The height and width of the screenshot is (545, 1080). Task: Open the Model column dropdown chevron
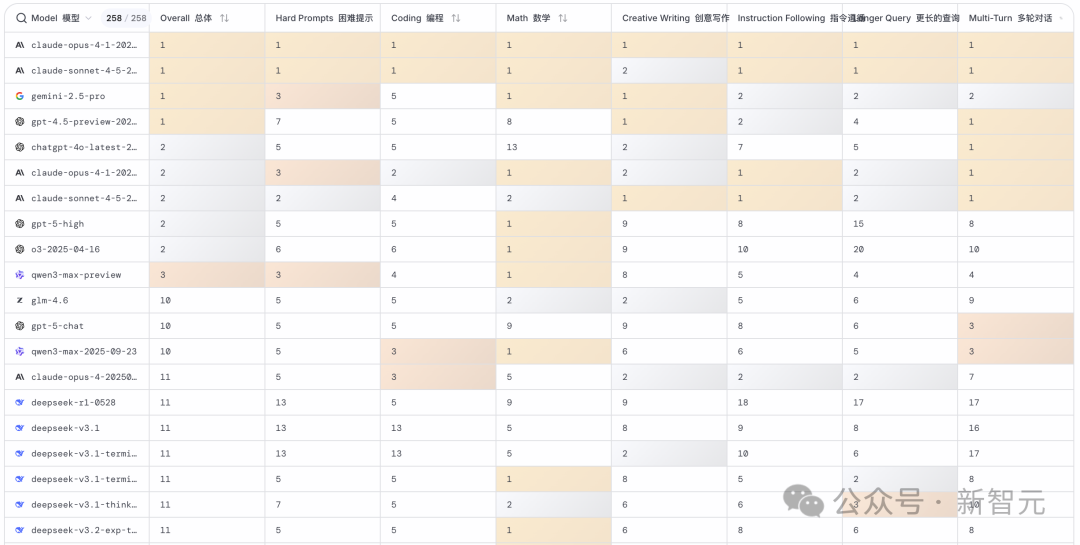click(x=88, y=19)
